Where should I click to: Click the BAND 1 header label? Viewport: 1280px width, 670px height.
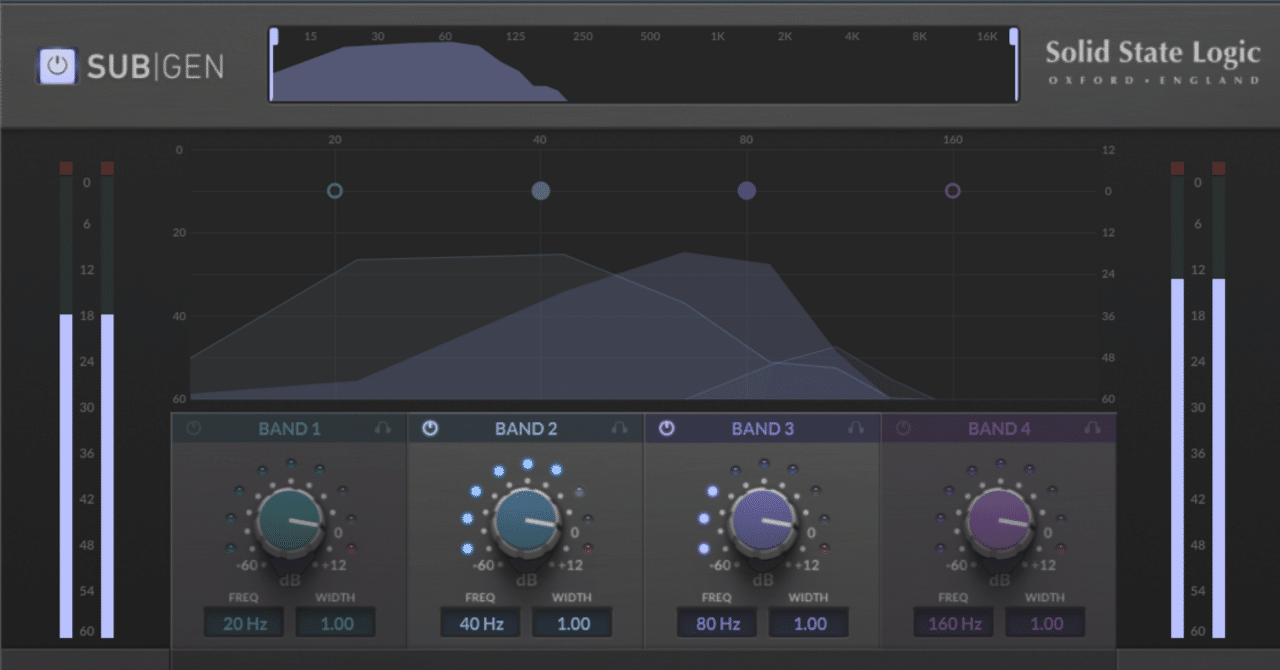pyautogui.click(x=289, y=429)
